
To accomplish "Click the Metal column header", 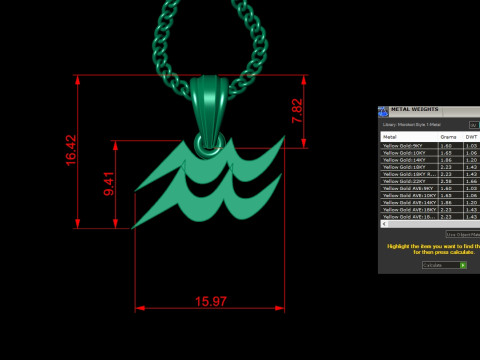I will (409, 137).
